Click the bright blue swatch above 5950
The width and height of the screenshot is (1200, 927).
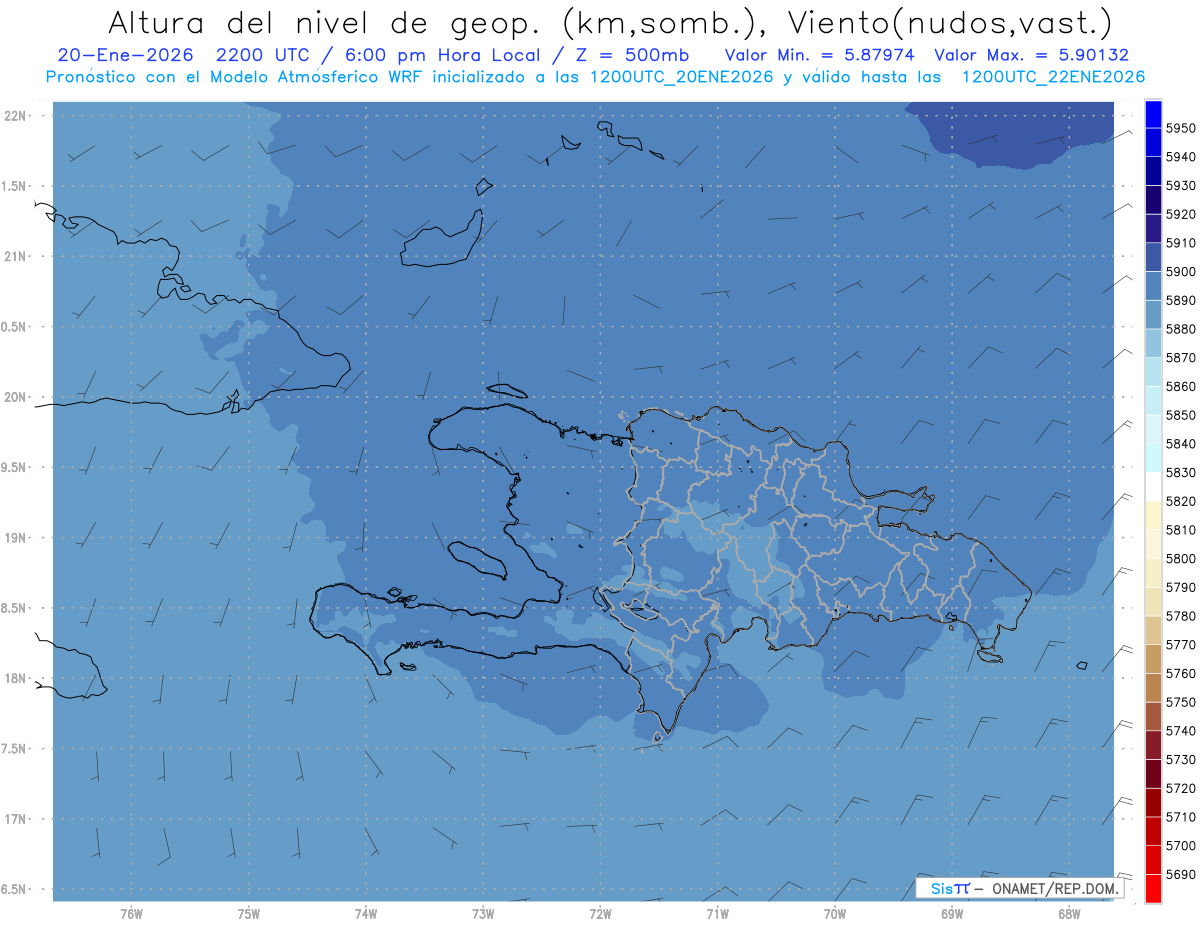[x=1153, y=114]
